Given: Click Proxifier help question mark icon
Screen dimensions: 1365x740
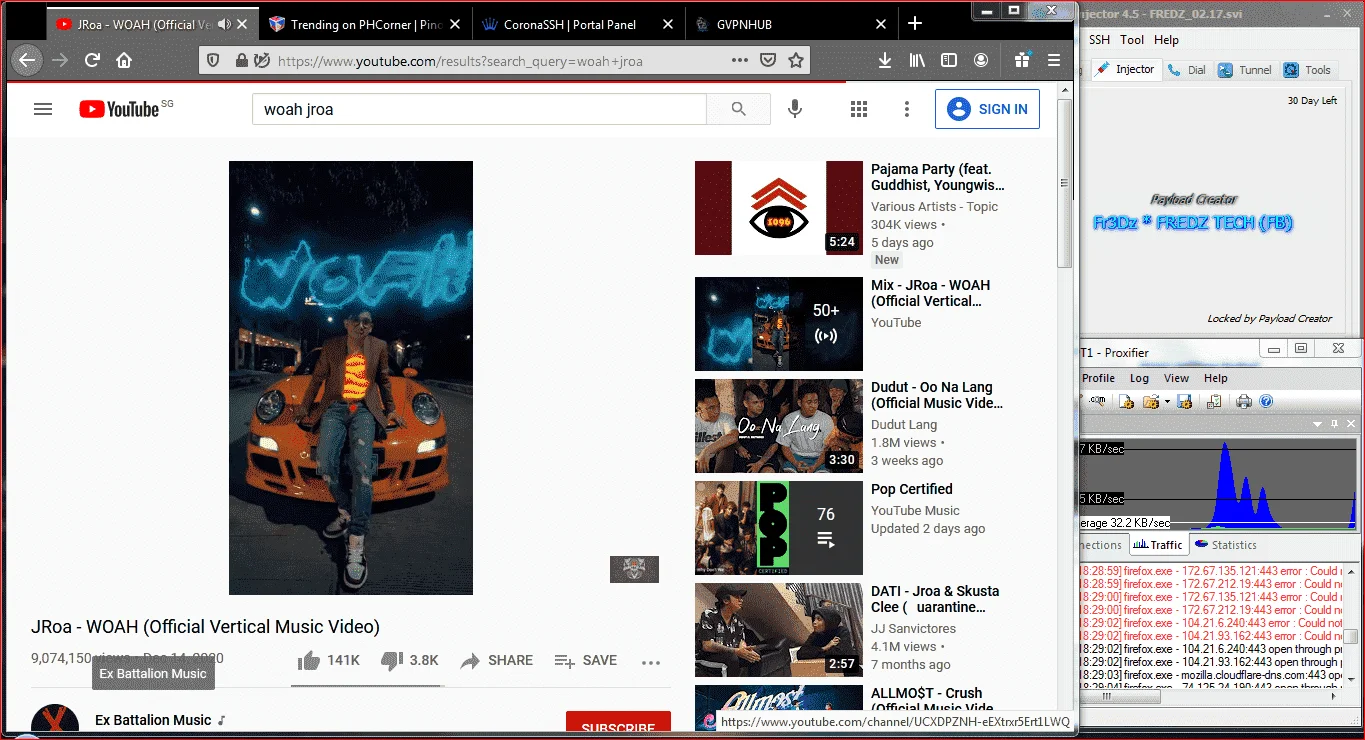Looking at the screenshot, I should click(1266, 402).
